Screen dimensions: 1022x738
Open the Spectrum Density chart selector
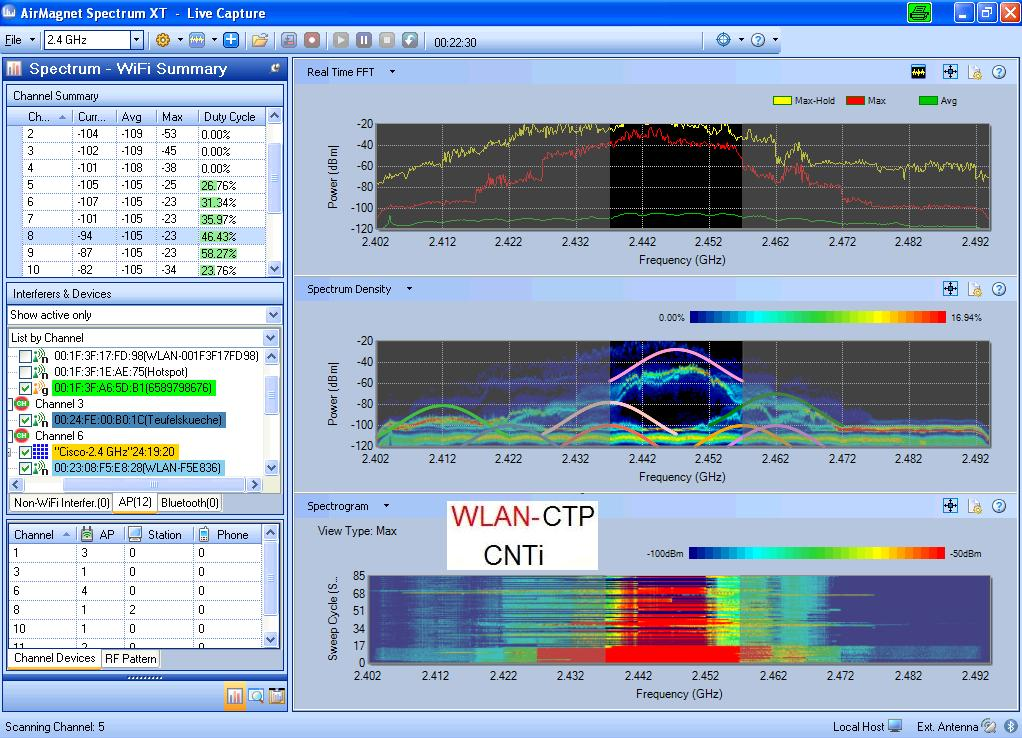pos(409,289)
